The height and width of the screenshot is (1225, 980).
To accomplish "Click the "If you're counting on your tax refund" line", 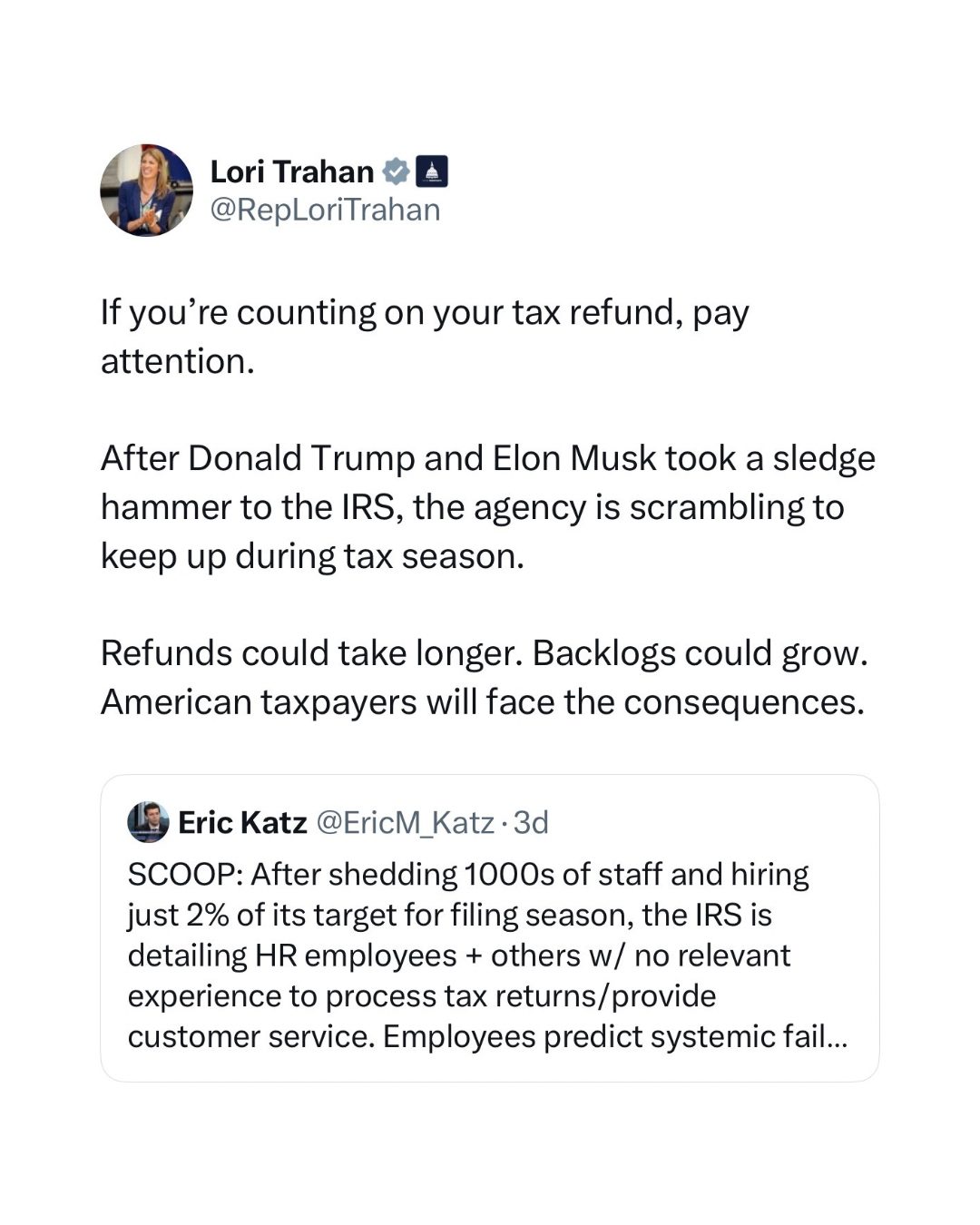I will pos(425,312).
